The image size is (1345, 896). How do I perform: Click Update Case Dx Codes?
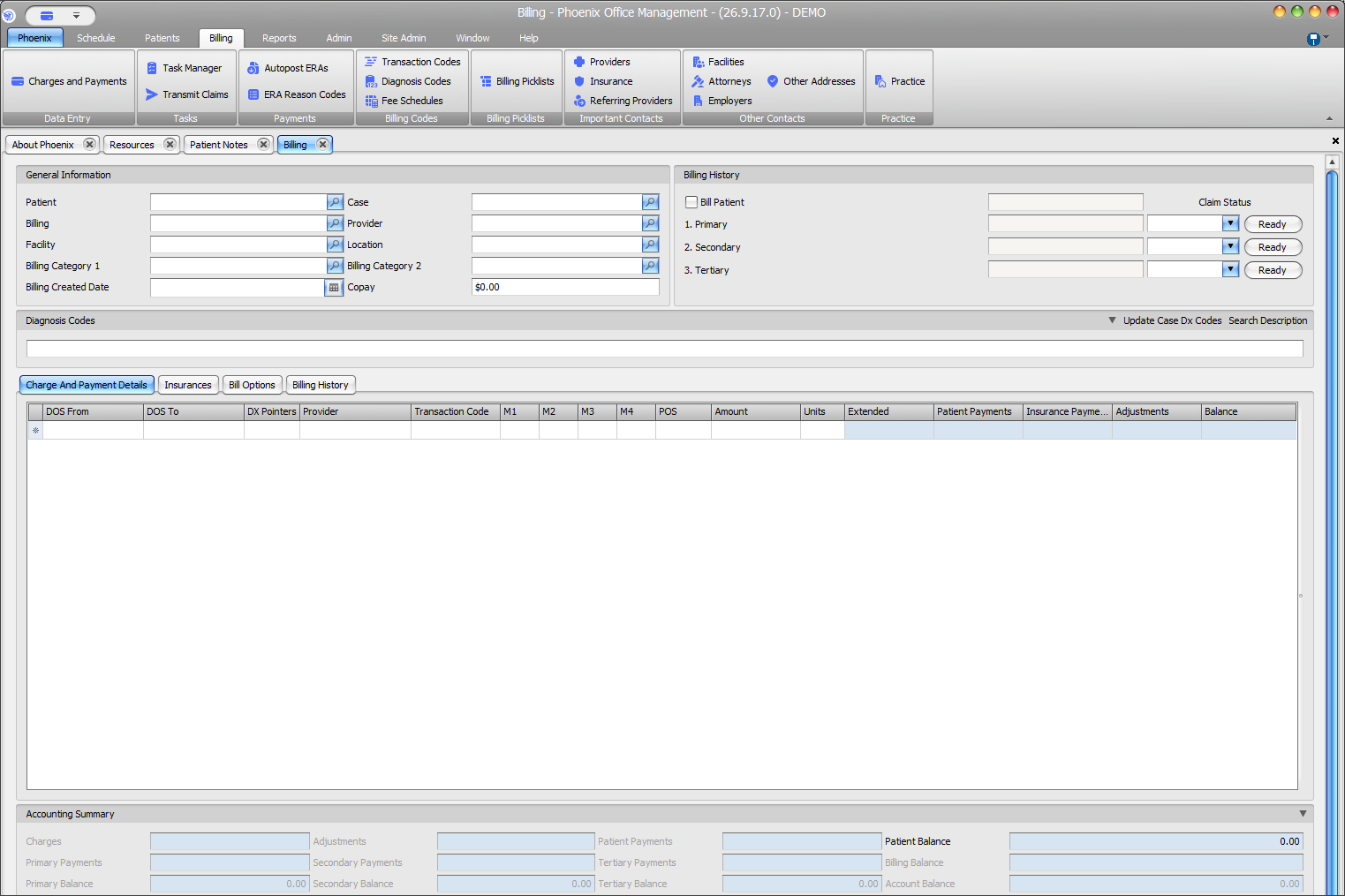pos(1173,320)
